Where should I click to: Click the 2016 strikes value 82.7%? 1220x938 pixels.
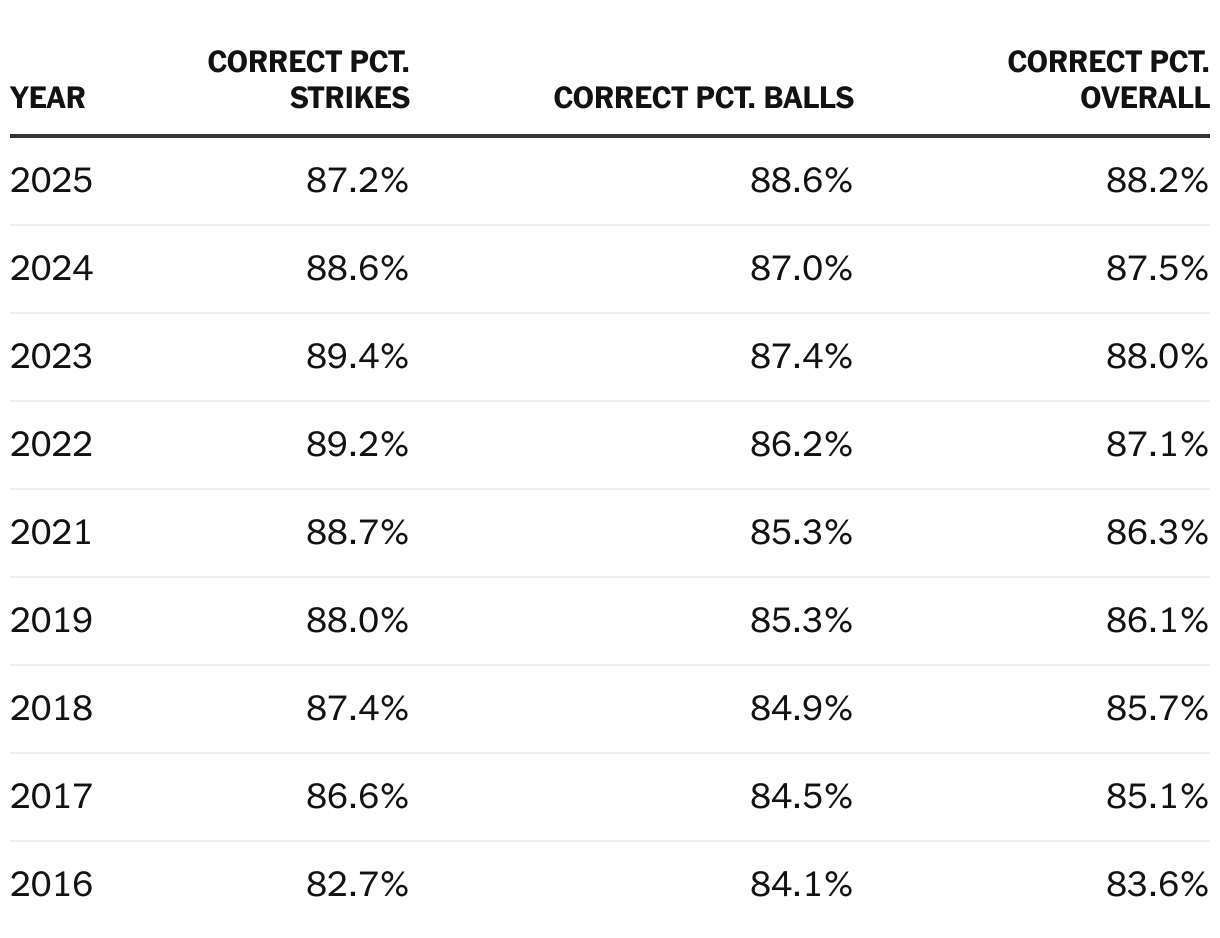point(357,885)
